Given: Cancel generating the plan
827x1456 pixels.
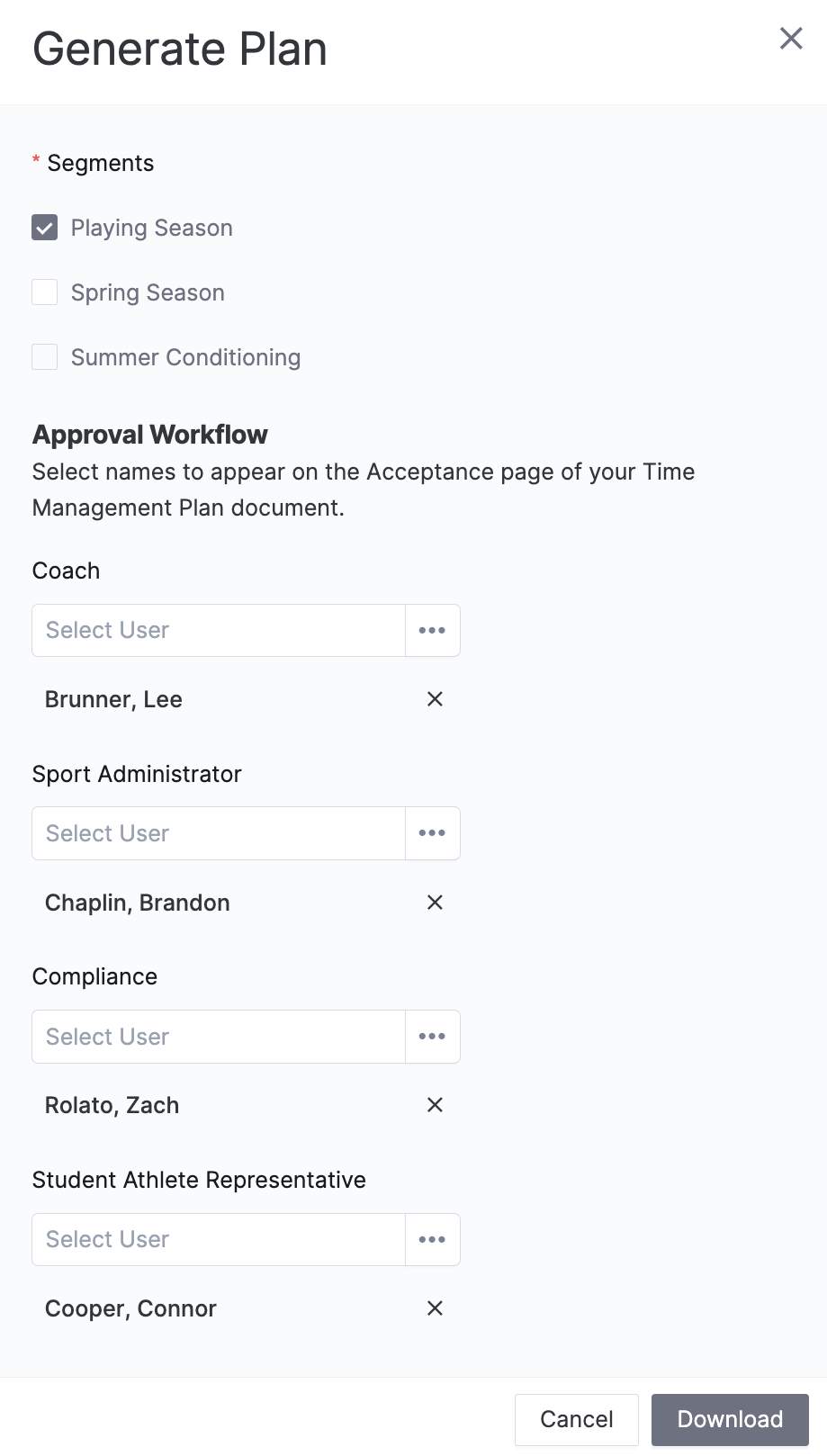Looking at the screenshot, I should (576, 1419).
